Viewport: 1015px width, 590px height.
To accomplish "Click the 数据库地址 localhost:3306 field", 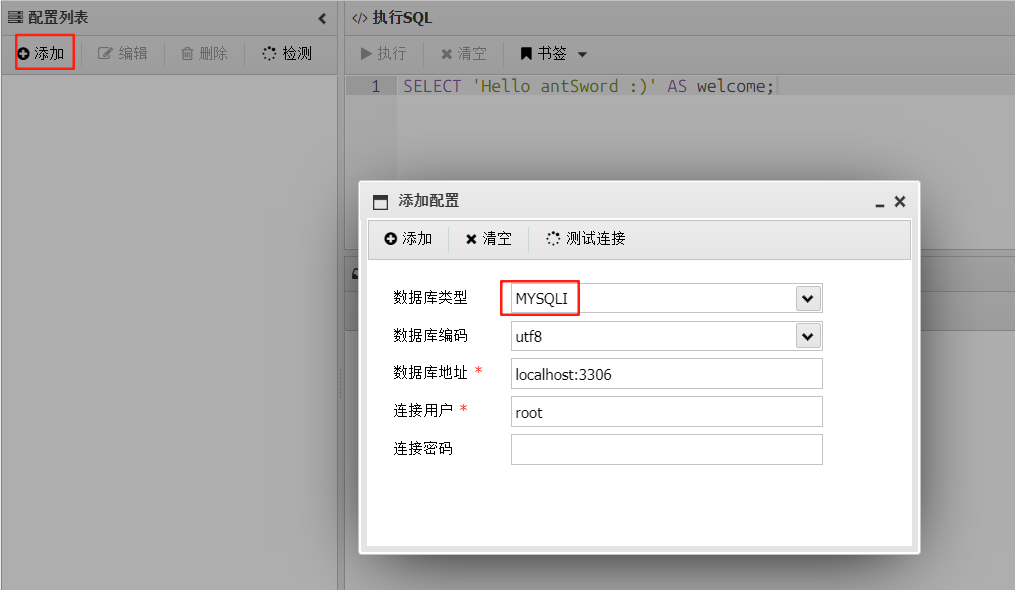I will [x=667, y=374].
